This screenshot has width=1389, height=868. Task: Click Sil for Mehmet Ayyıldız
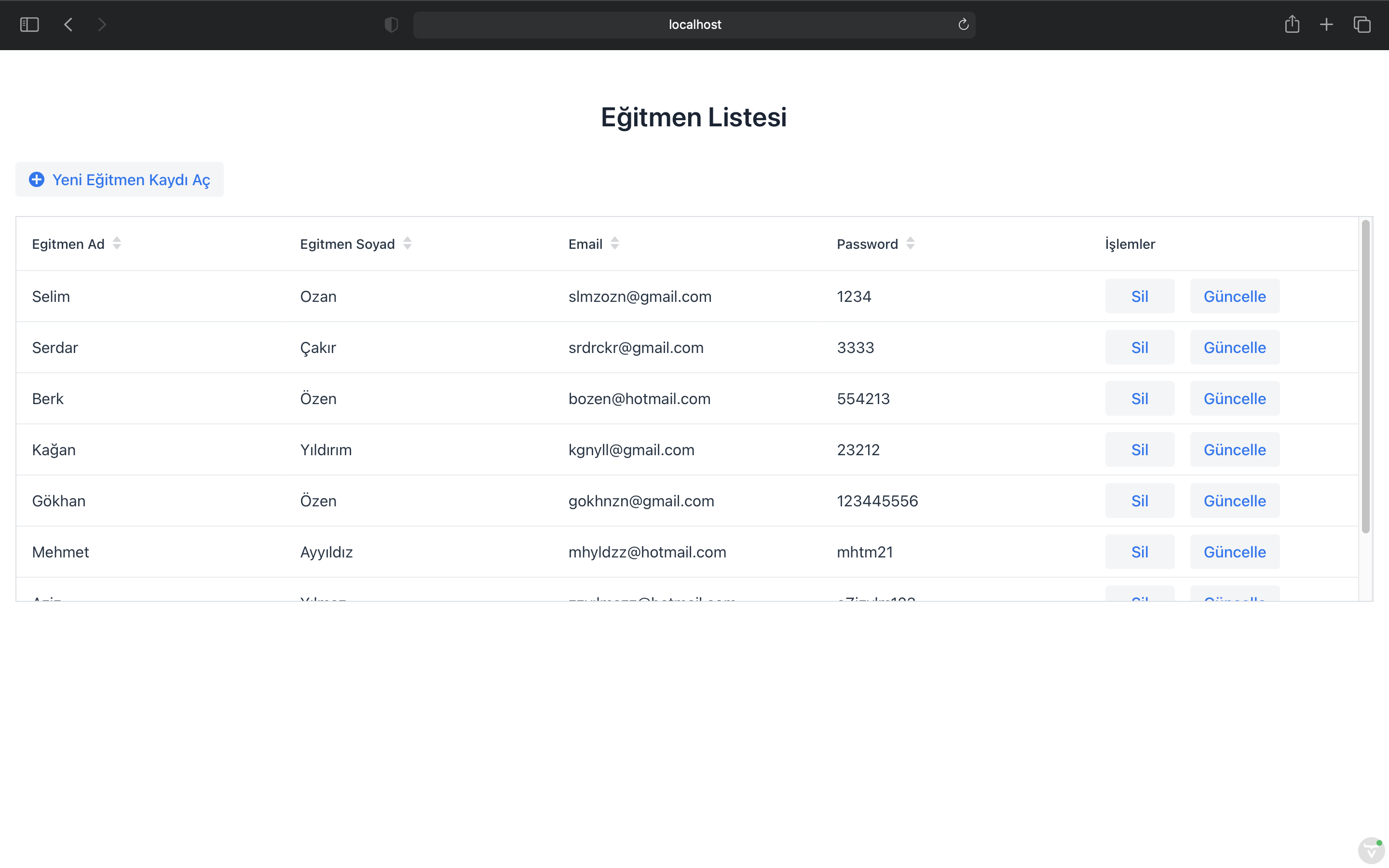1139,551
